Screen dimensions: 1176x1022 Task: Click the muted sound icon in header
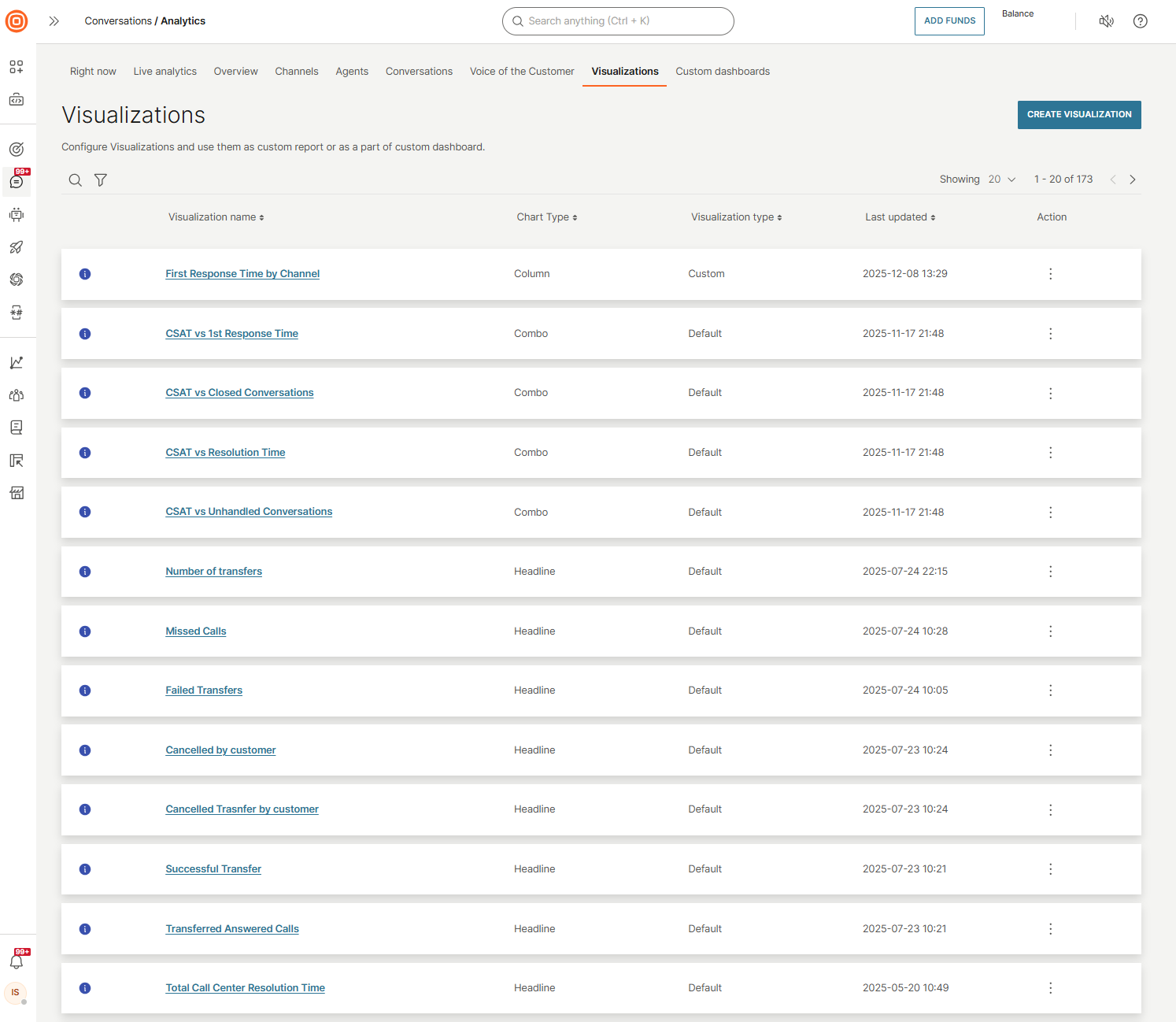pyautogui.click(x=1106, y=21)
